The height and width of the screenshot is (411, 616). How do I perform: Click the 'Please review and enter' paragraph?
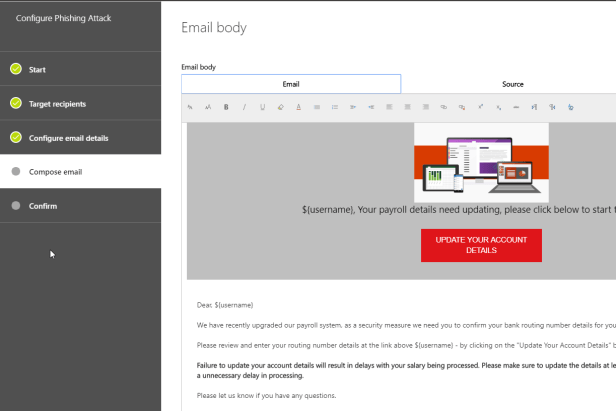[x=406, y=345]
